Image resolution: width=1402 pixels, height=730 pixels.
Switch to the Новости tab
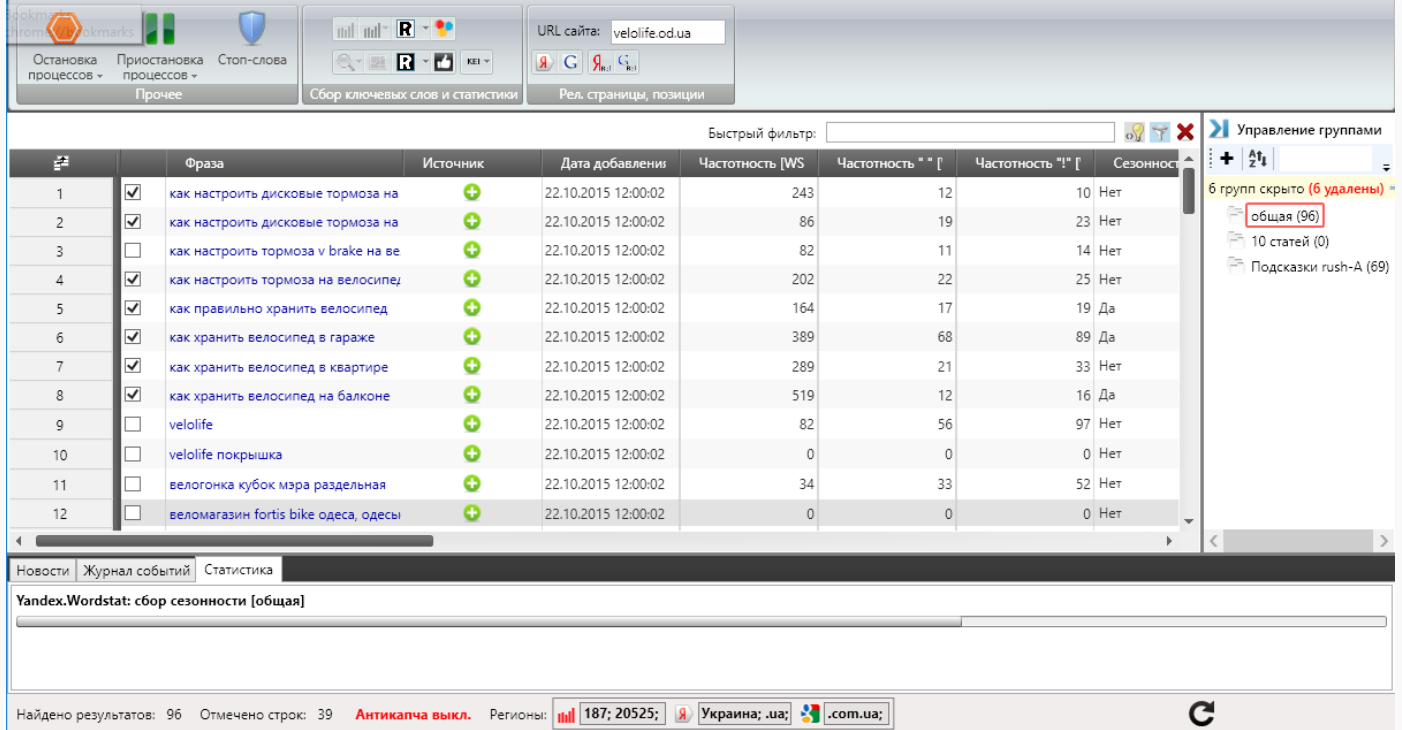click(x=43, y=570)
